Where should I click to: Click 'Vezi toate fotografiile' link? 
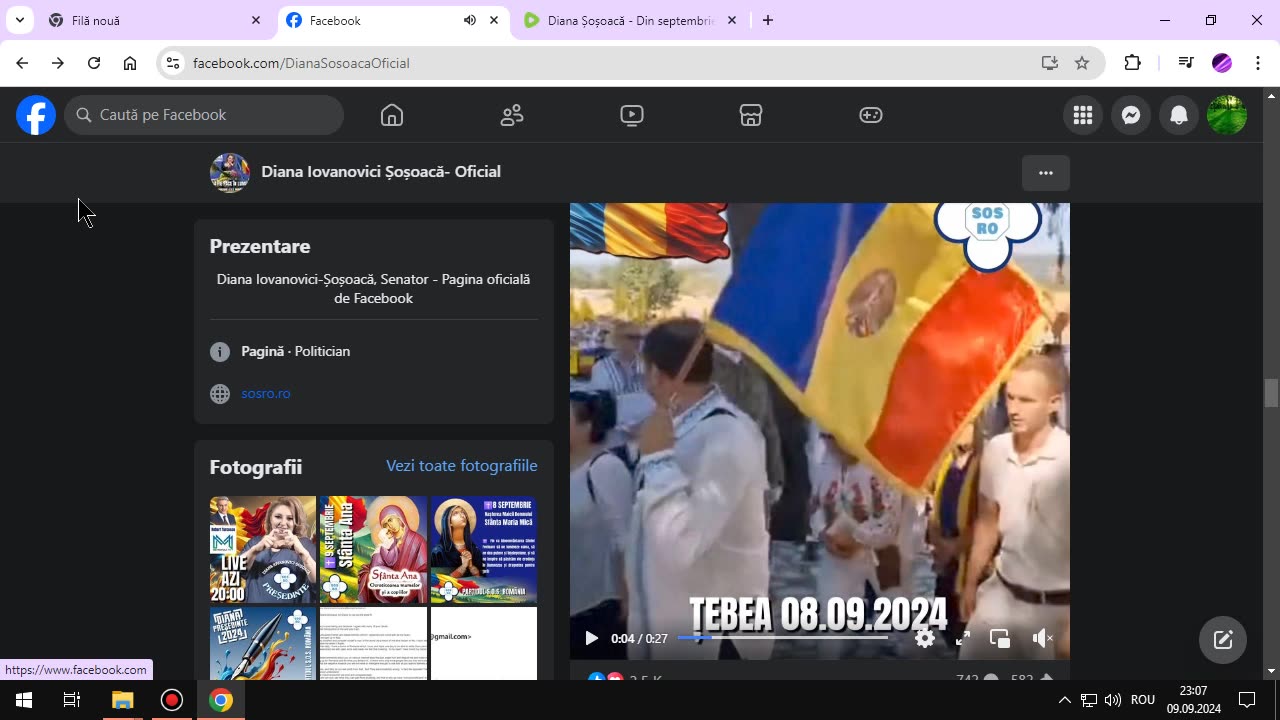[462, 466]
